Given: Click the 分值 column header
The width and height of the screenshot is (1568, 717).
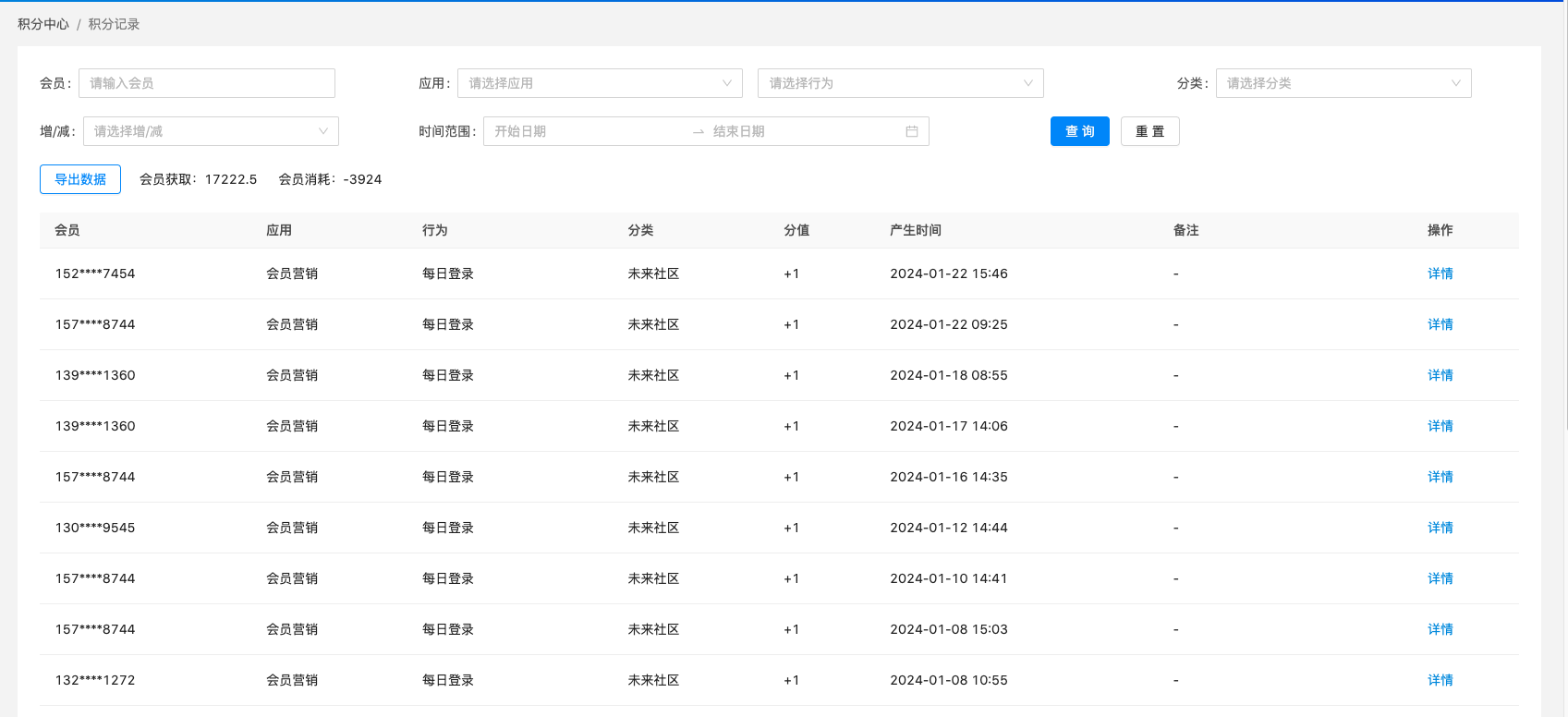Looking at the screenshot, I should coord(796,230).
